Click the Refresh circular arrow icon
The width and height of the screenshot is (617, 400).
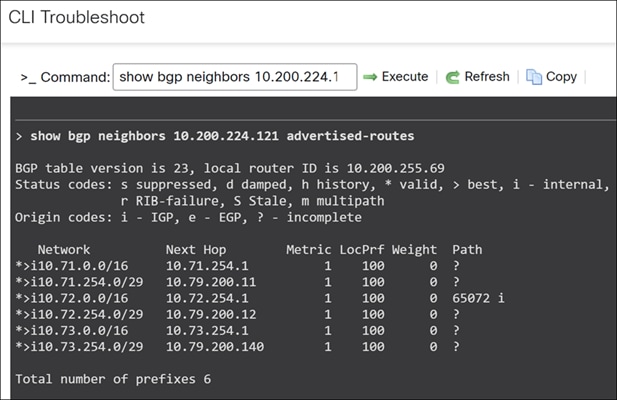pos(453,77)
